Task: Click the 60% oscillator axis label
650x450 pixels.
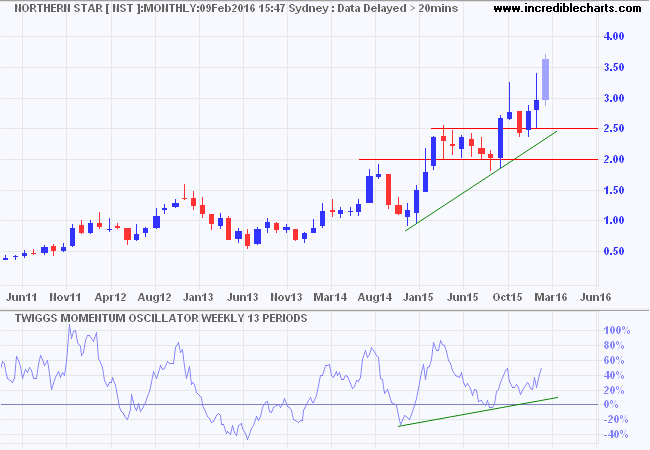Action: [614, 360]
